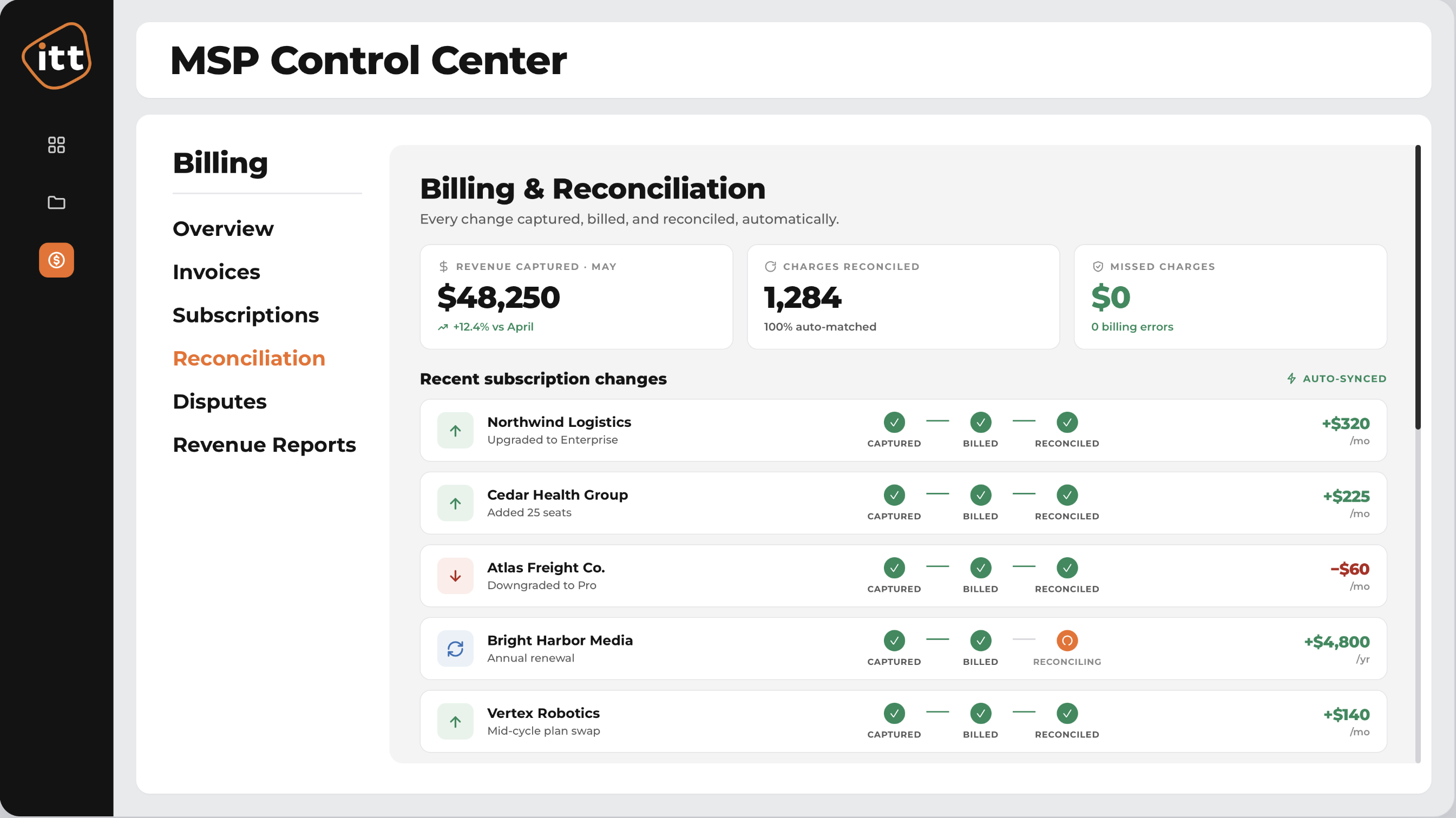Click Vertex Robotics upgrade arrow icon
Viewport: 1456px width, 818px height.
pyautogui.click(x=456, y=722)
